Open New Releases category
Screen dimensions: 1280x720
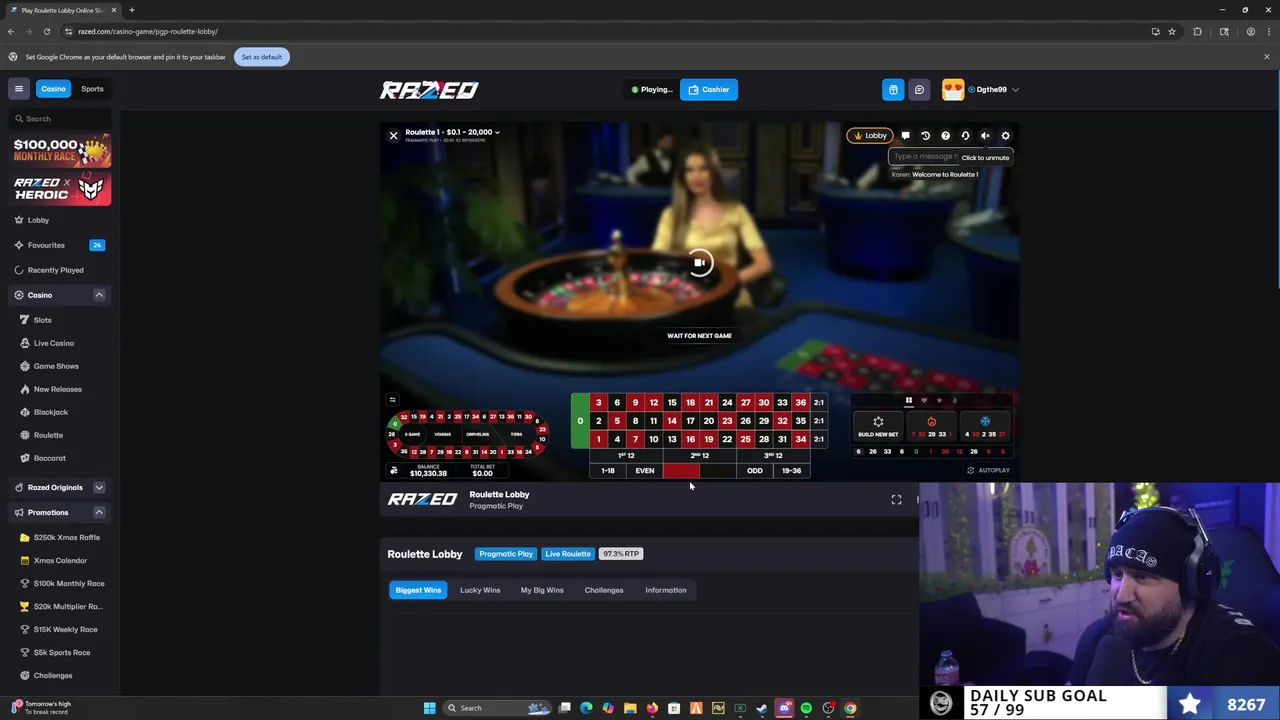click(x=58, y=389)
